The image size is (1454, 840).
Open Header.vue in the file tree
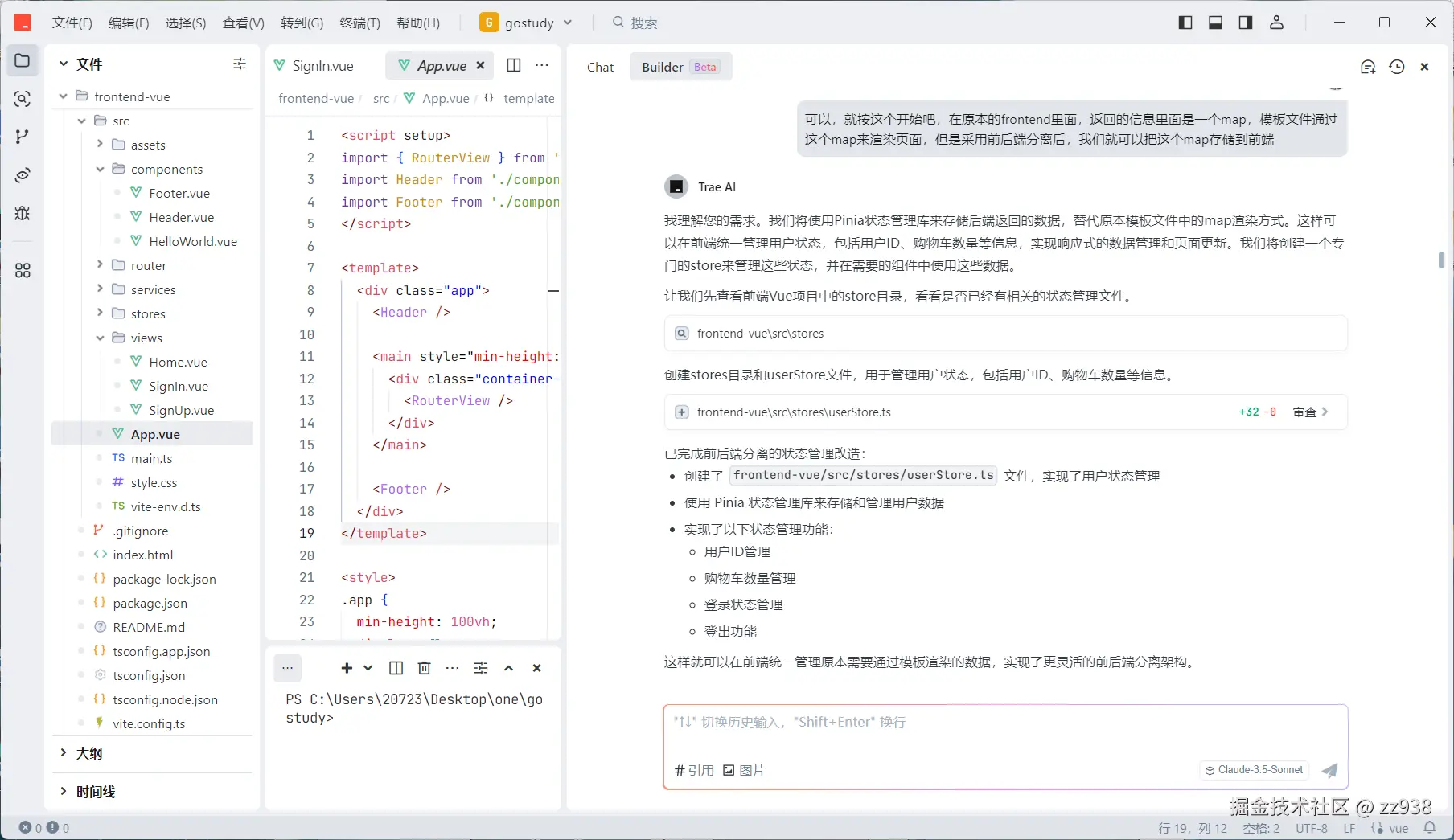181,217
